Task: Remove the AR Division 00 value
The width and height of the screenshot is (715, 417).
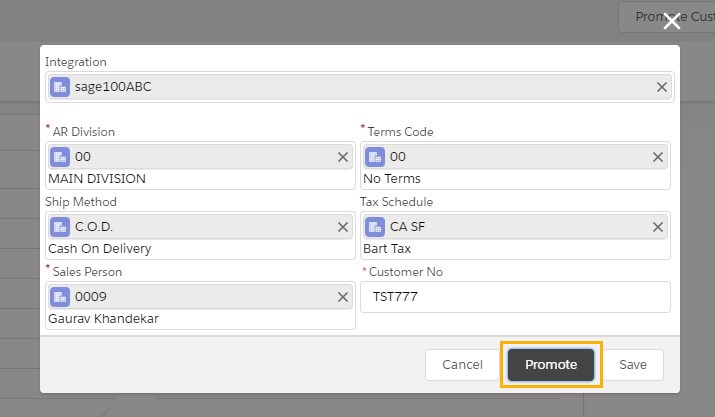Action: pos(343,157)
